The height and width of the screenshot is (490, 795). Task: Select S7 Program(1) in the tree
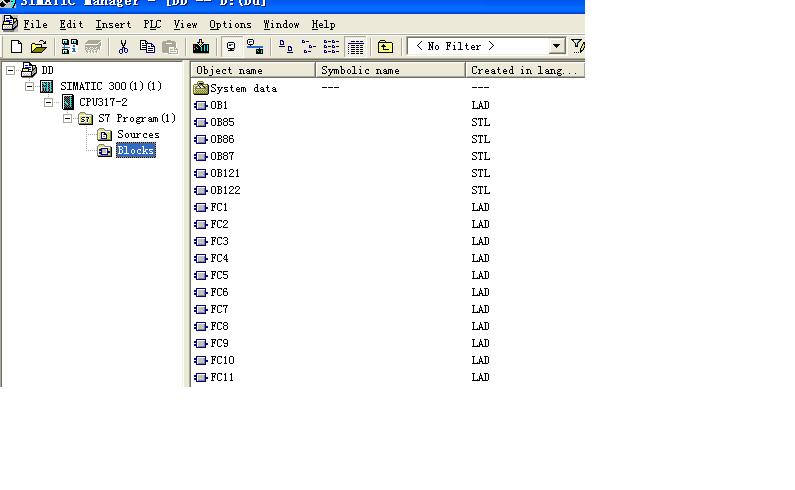(x=137, y=118)
